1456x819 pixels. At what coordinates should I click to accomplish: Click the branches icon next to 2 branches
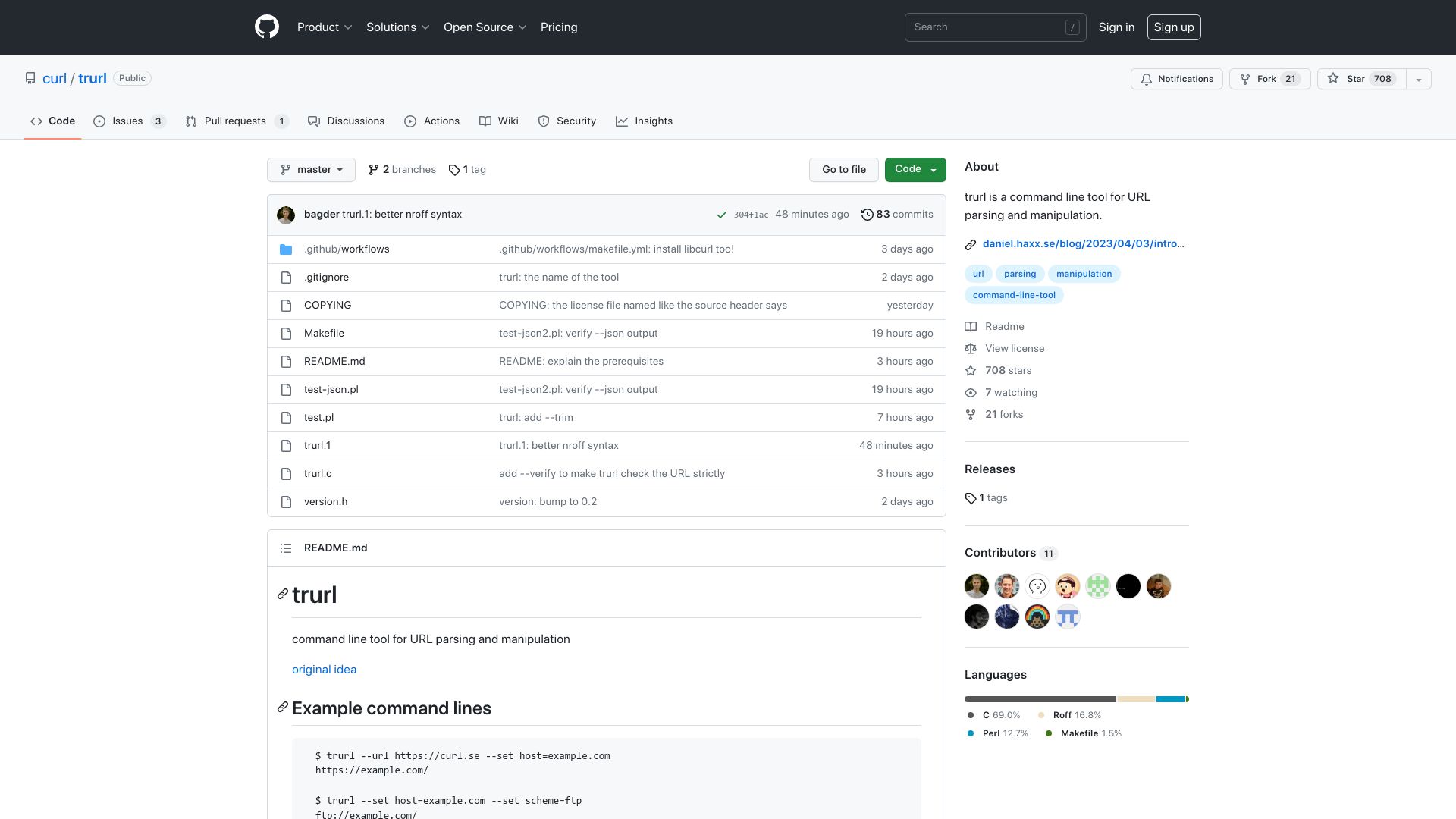click(374, 170)
